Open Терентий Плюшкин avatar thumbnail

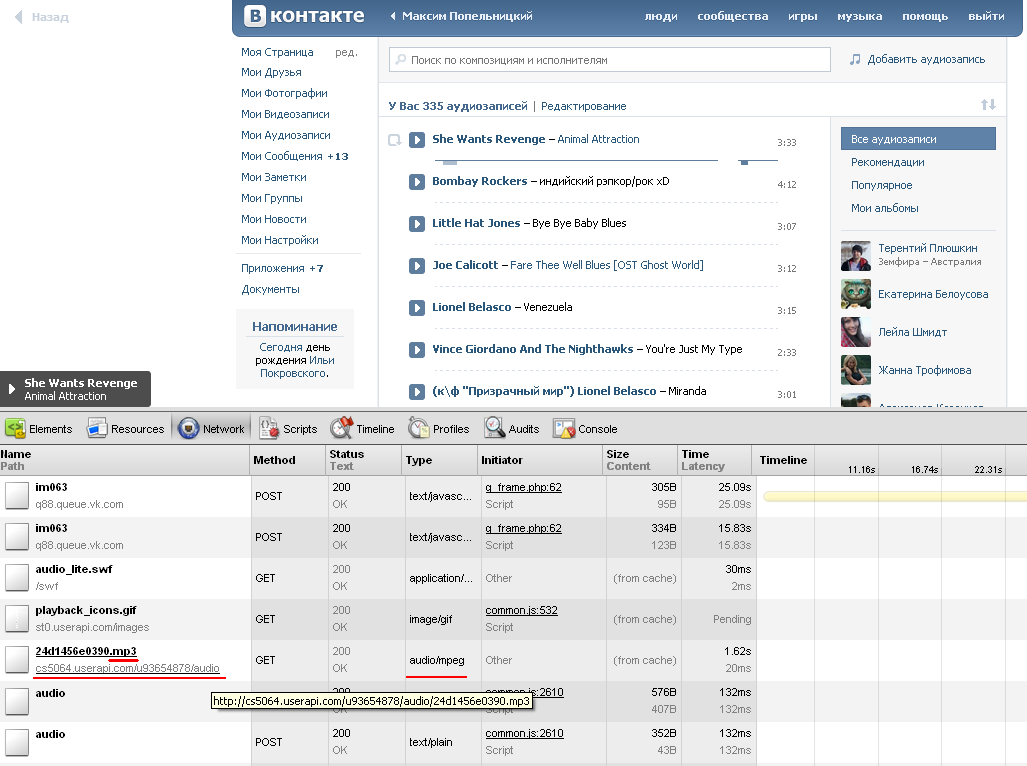coord(856,256)
